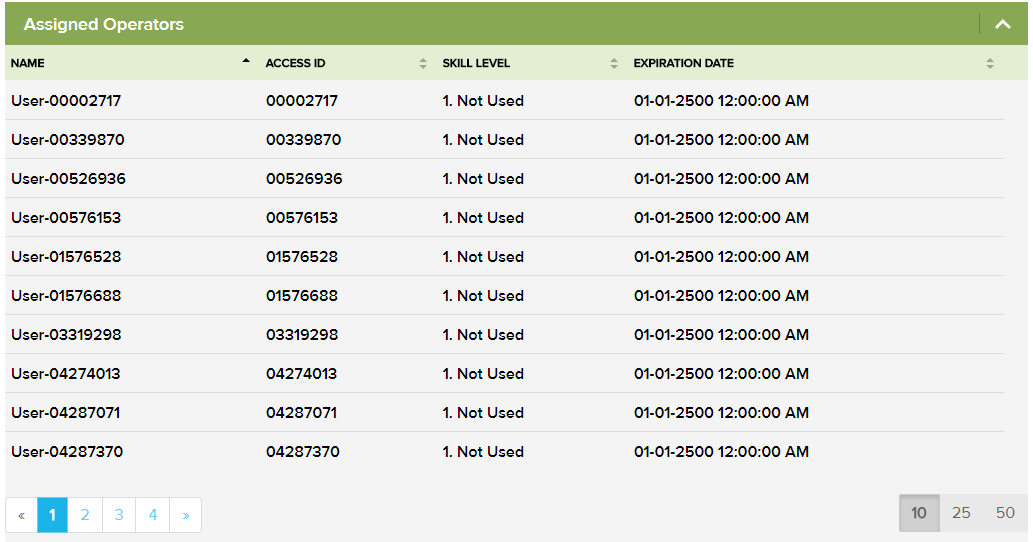
Task: Click the Expiration Date column header
Action: (683, 63)
